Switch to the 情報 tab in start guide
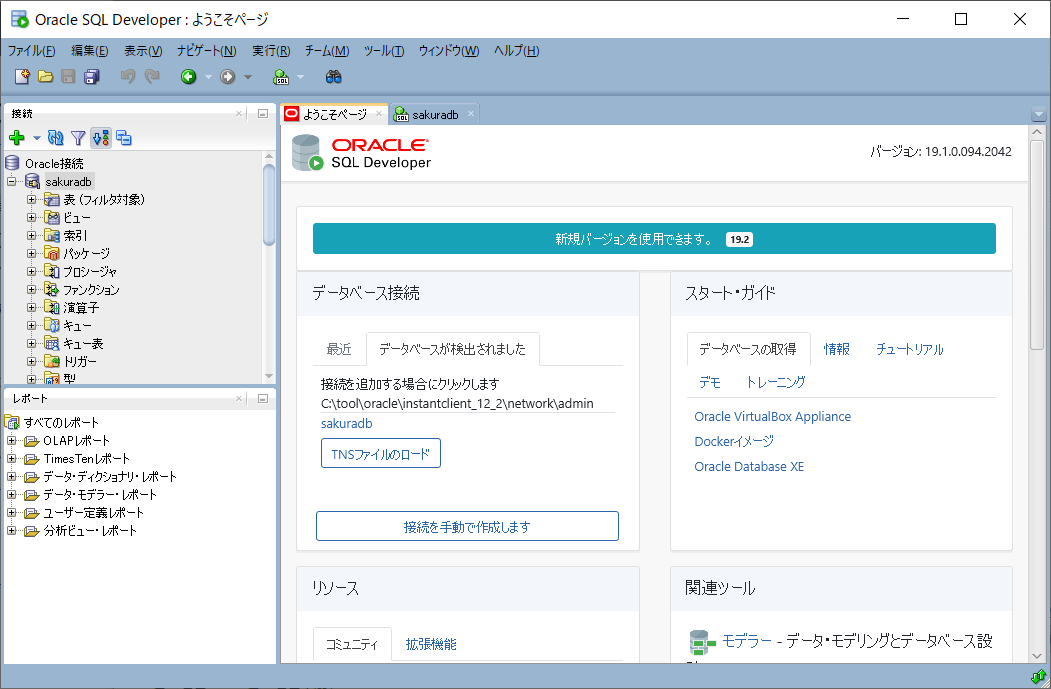 coord(837,349)
